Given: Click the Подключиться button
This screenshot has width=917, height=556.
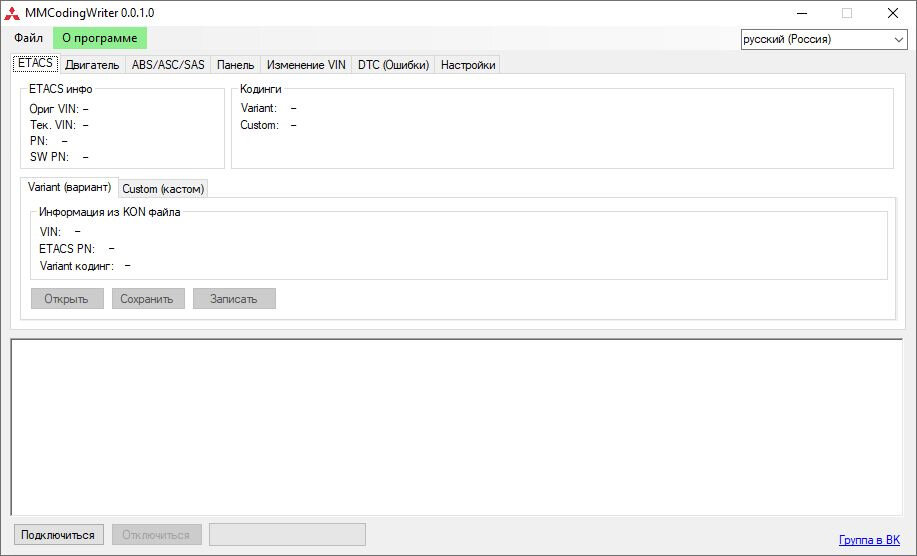Looking at the screenshot, I should 58,535.
